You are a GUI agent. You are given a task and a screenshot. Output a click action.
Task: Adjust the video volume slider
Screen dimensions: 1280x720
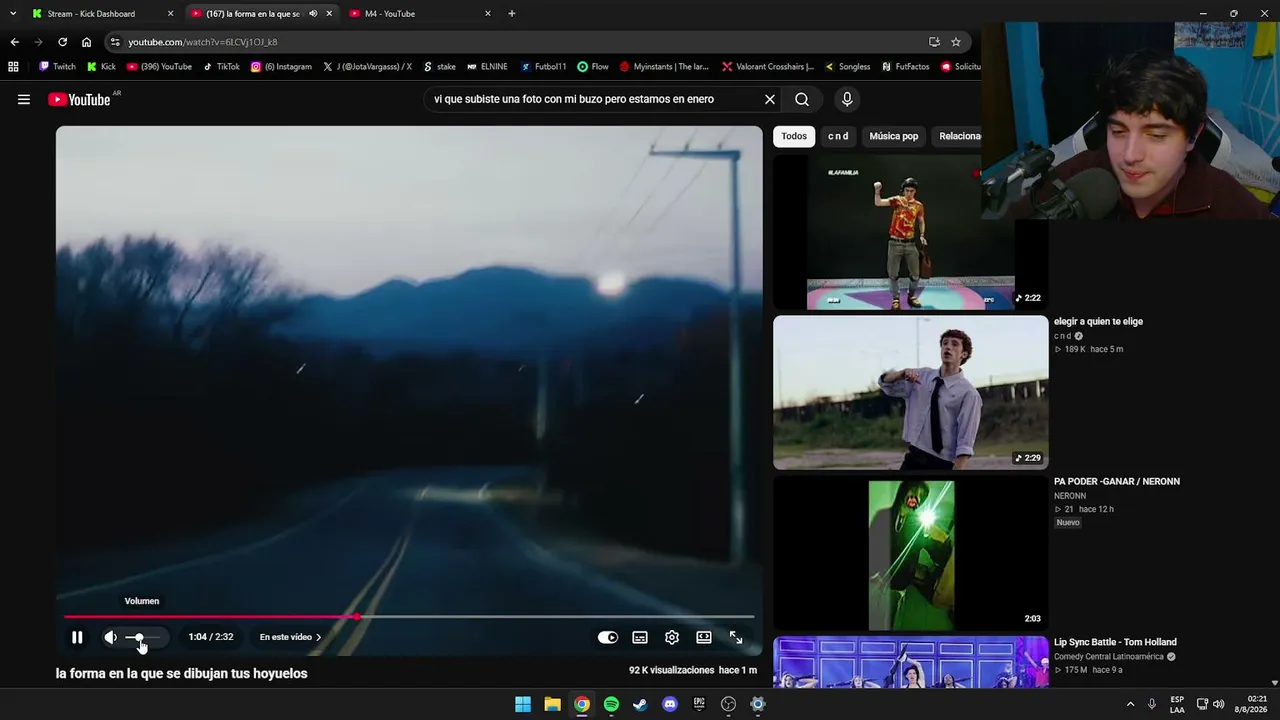[x=142, y=637]
